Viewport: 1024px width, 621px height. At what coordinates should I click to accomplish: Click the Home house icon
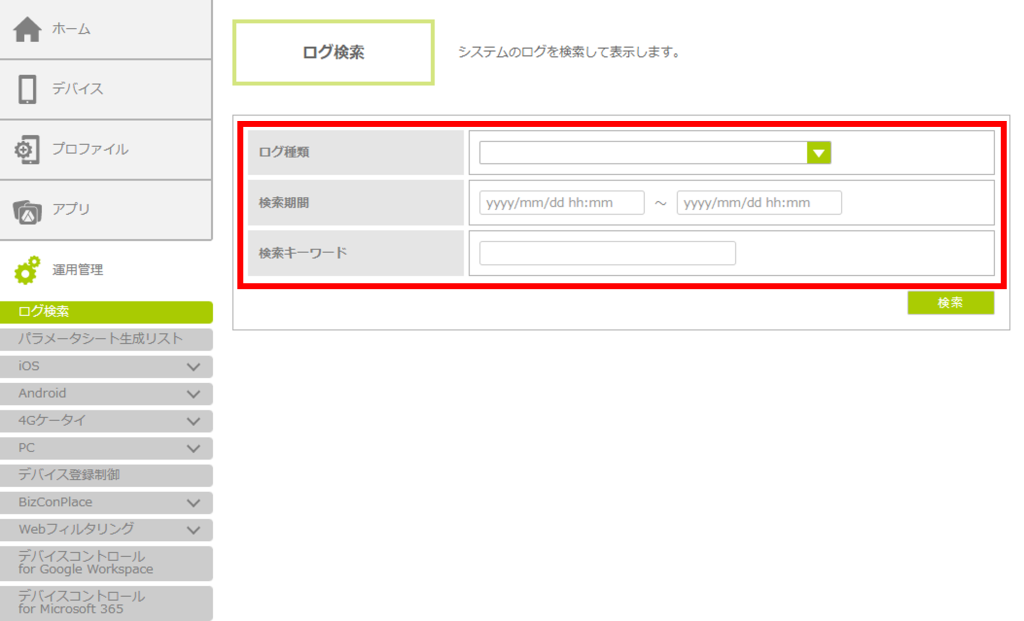point(27,29)
